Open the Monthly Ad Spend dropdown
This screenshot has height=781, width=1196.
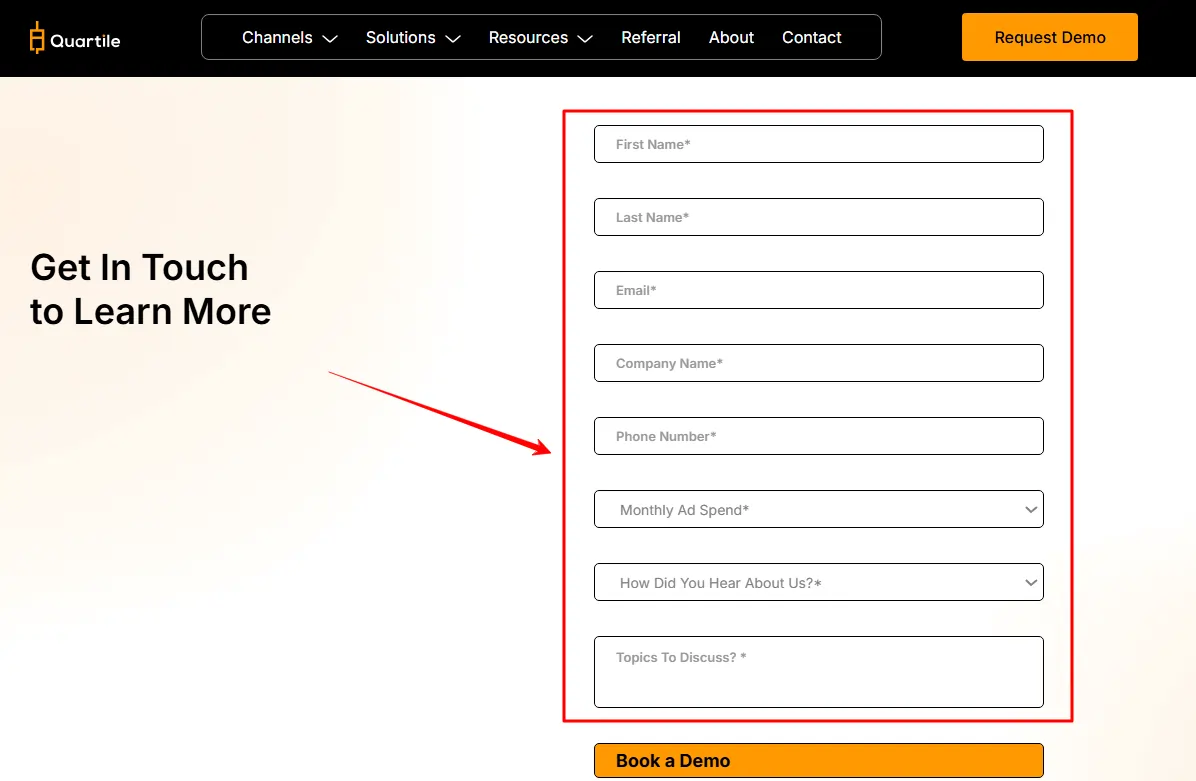(818, 509)
